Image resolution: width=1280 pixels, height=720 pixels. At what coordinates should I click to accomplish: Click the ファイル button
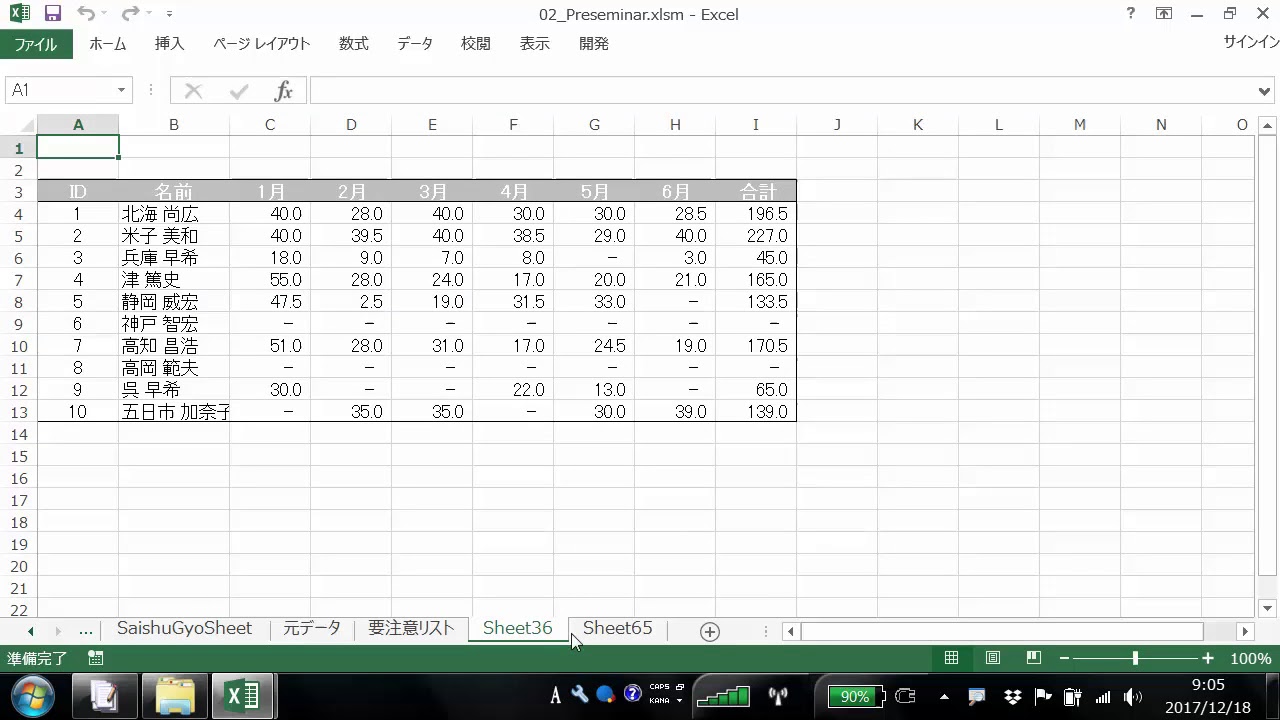[x=35, y=44]
